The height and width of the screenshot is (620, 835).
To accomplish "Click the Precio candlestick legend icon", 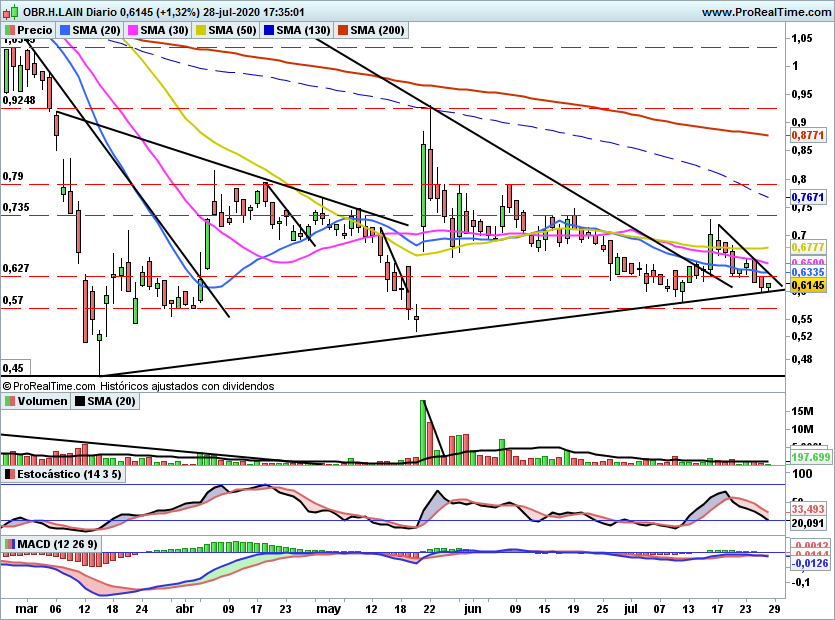I will (10, 30).
